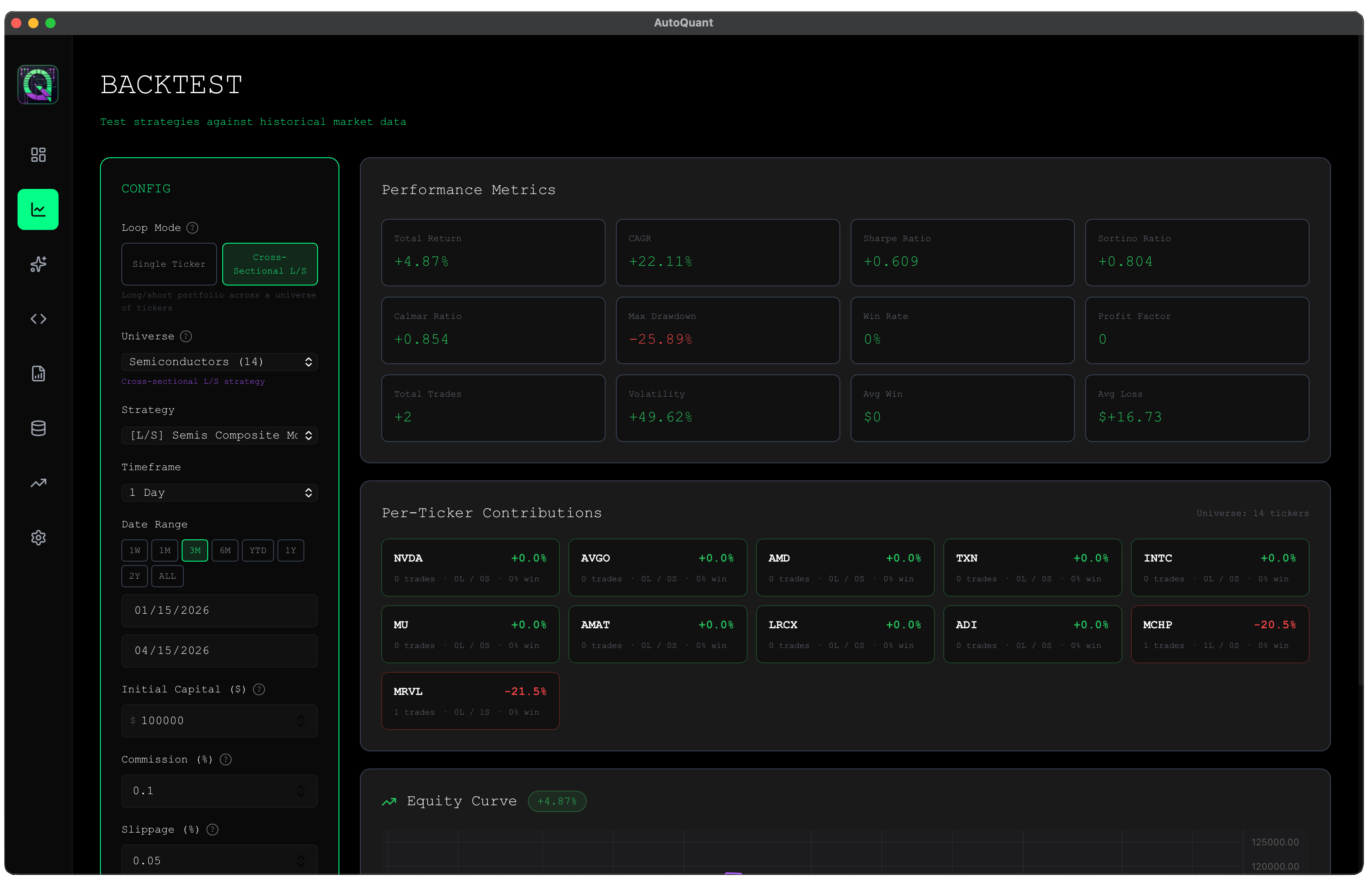Image resolution: width=1372 pixels, height=883 pixels.
Task: Set date range to YTD
Action: (257, 550)
